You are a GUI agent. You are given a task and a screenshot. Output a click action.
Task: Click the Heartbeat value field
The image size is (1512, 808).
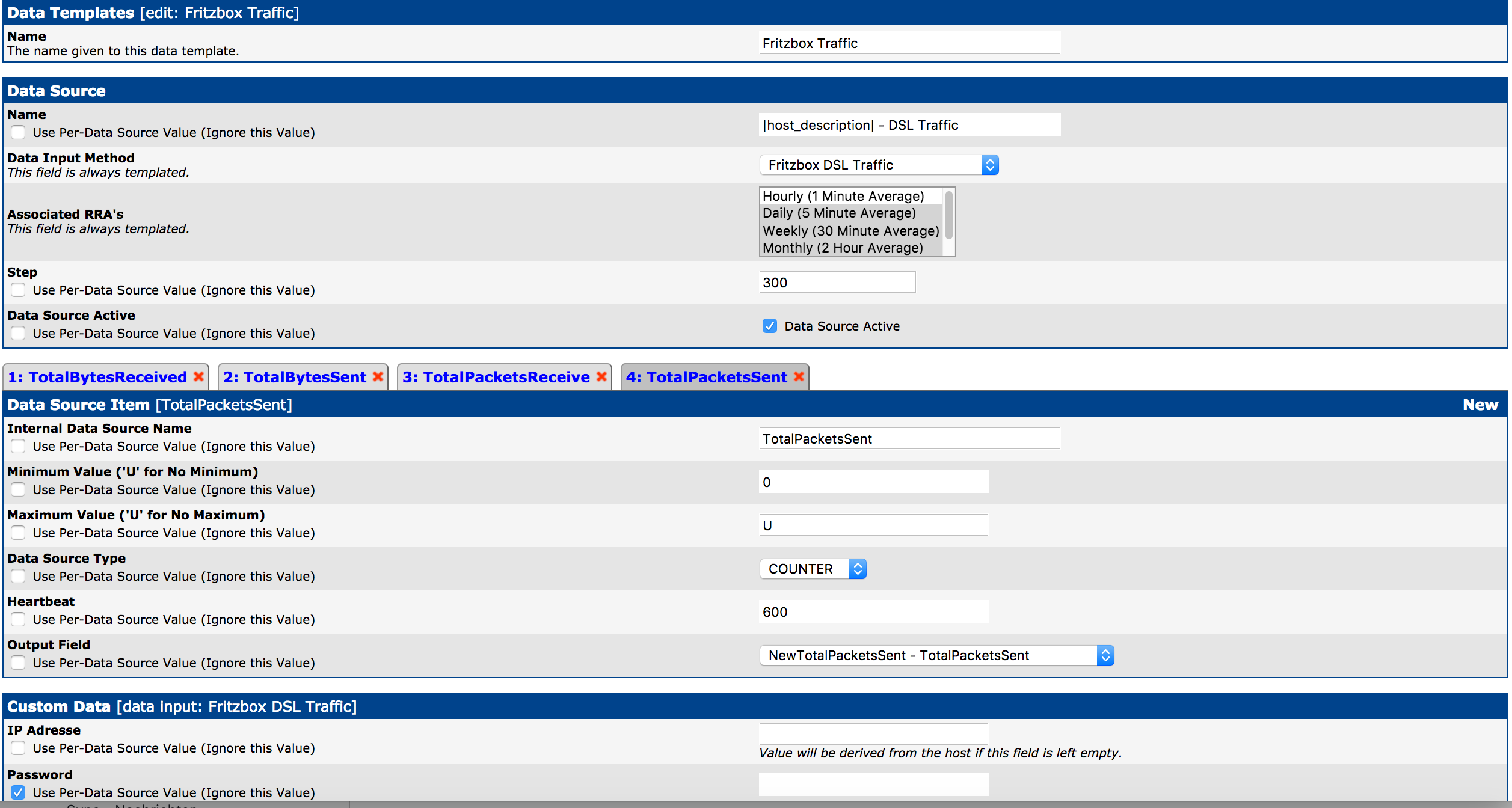tap(873, 612)
